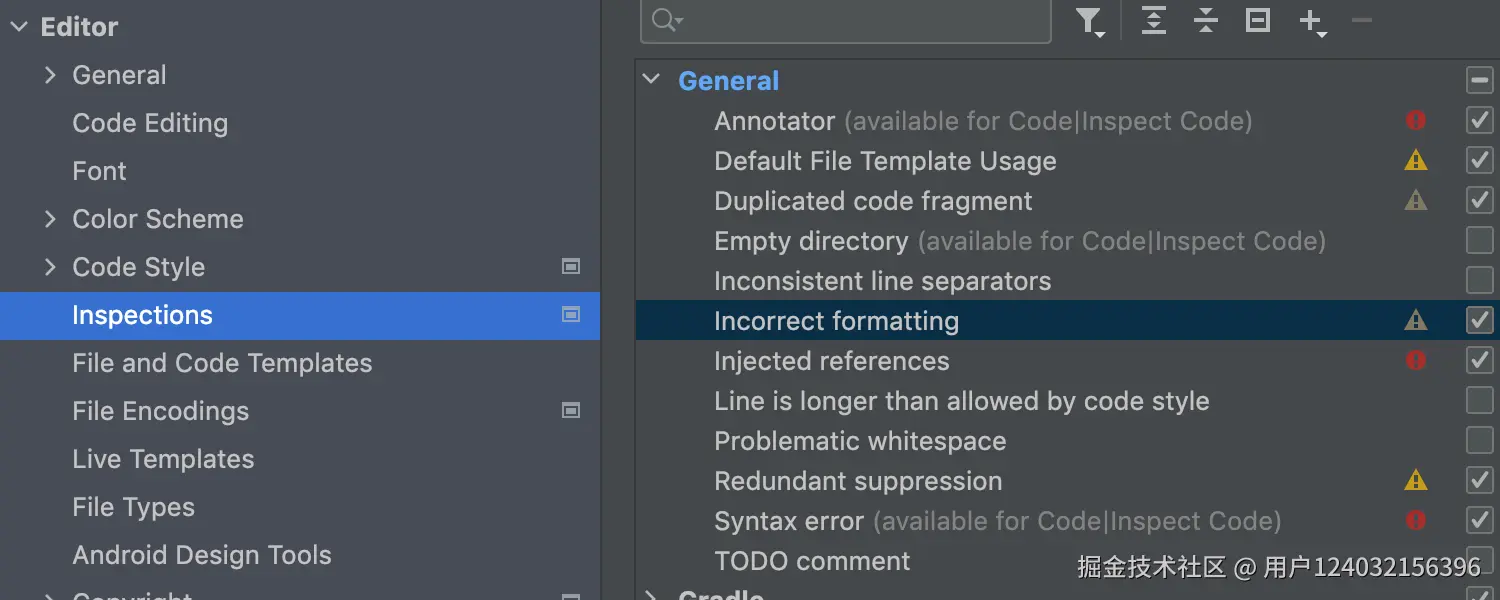Click the inspections search field
Image resolution: width=1500 pixels, height=600 pixels.
click(860, 21)
